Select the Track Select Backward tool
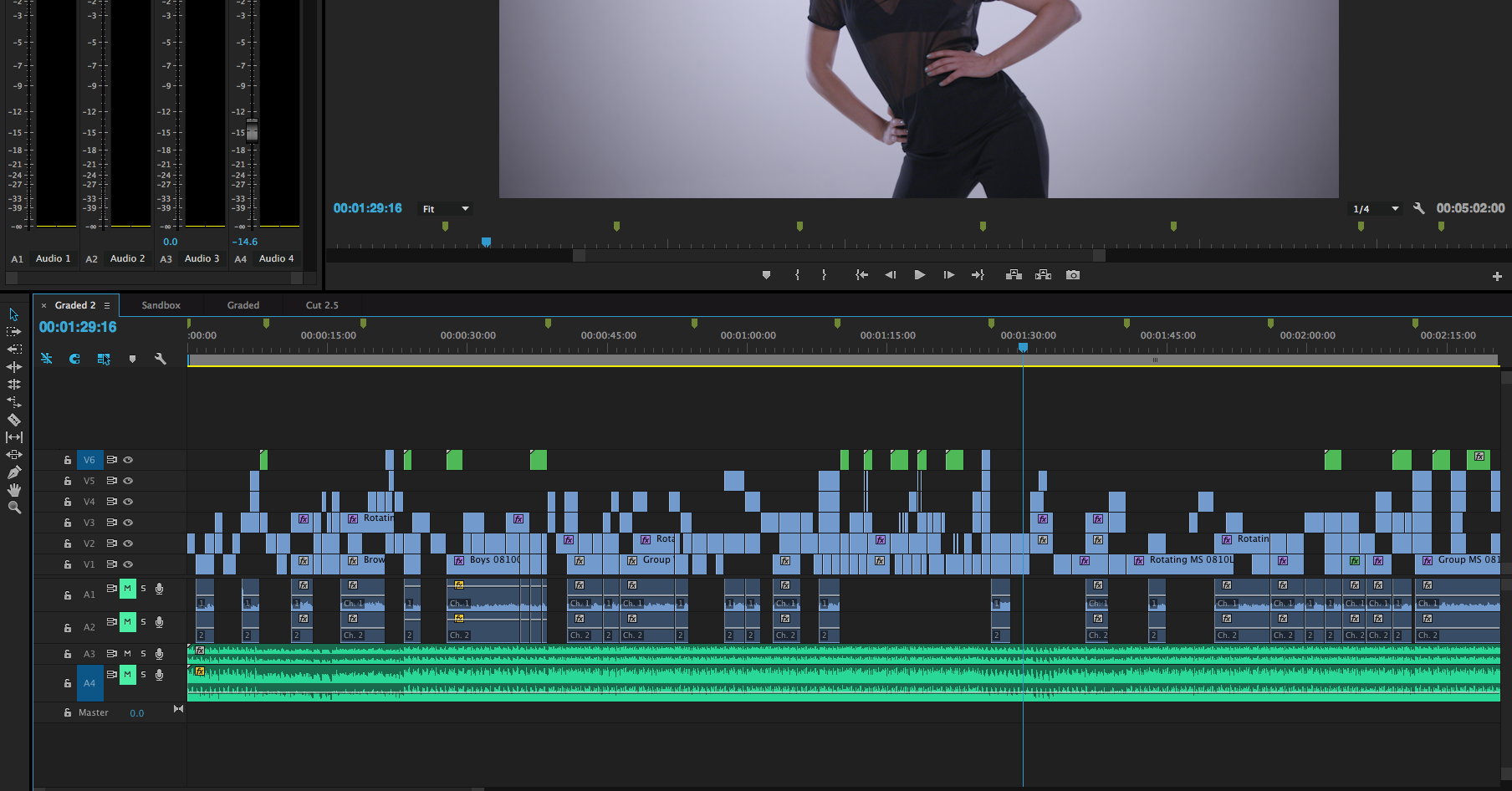The height and width of the screenshot is (791, 1512). (x=14, y=350)
